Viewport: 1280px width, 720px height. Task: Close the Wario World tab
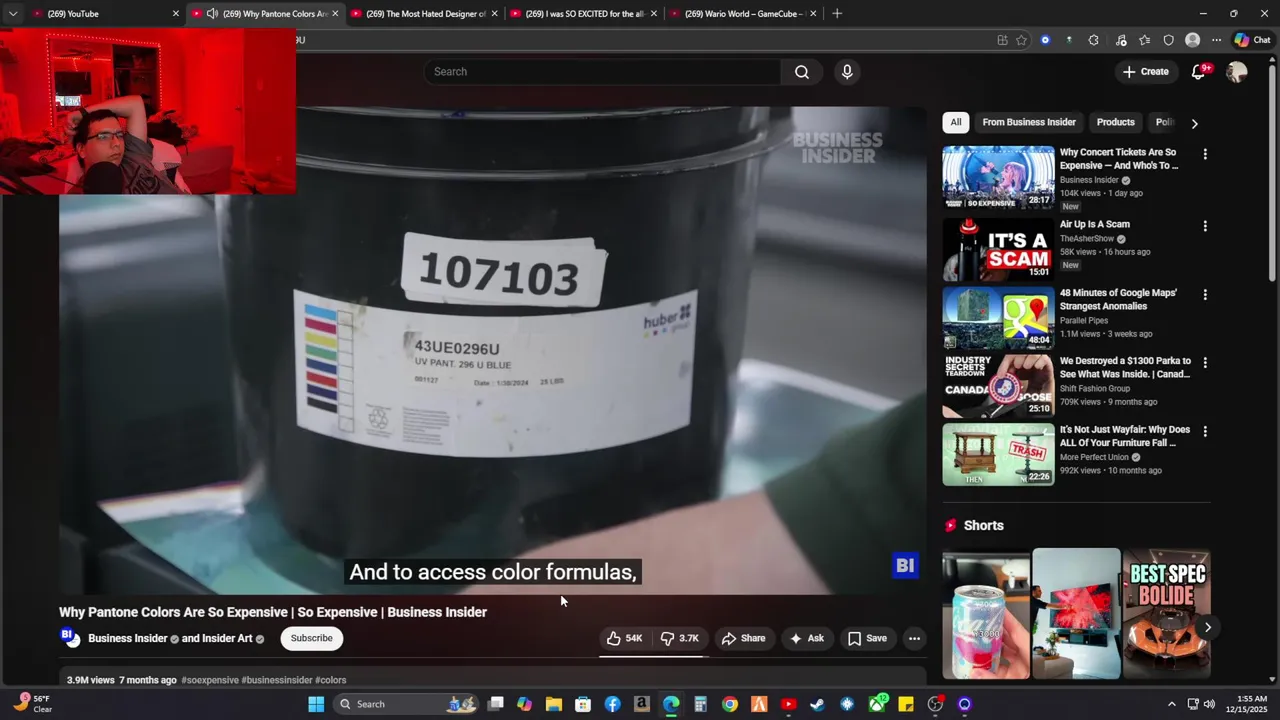point(813,14)
